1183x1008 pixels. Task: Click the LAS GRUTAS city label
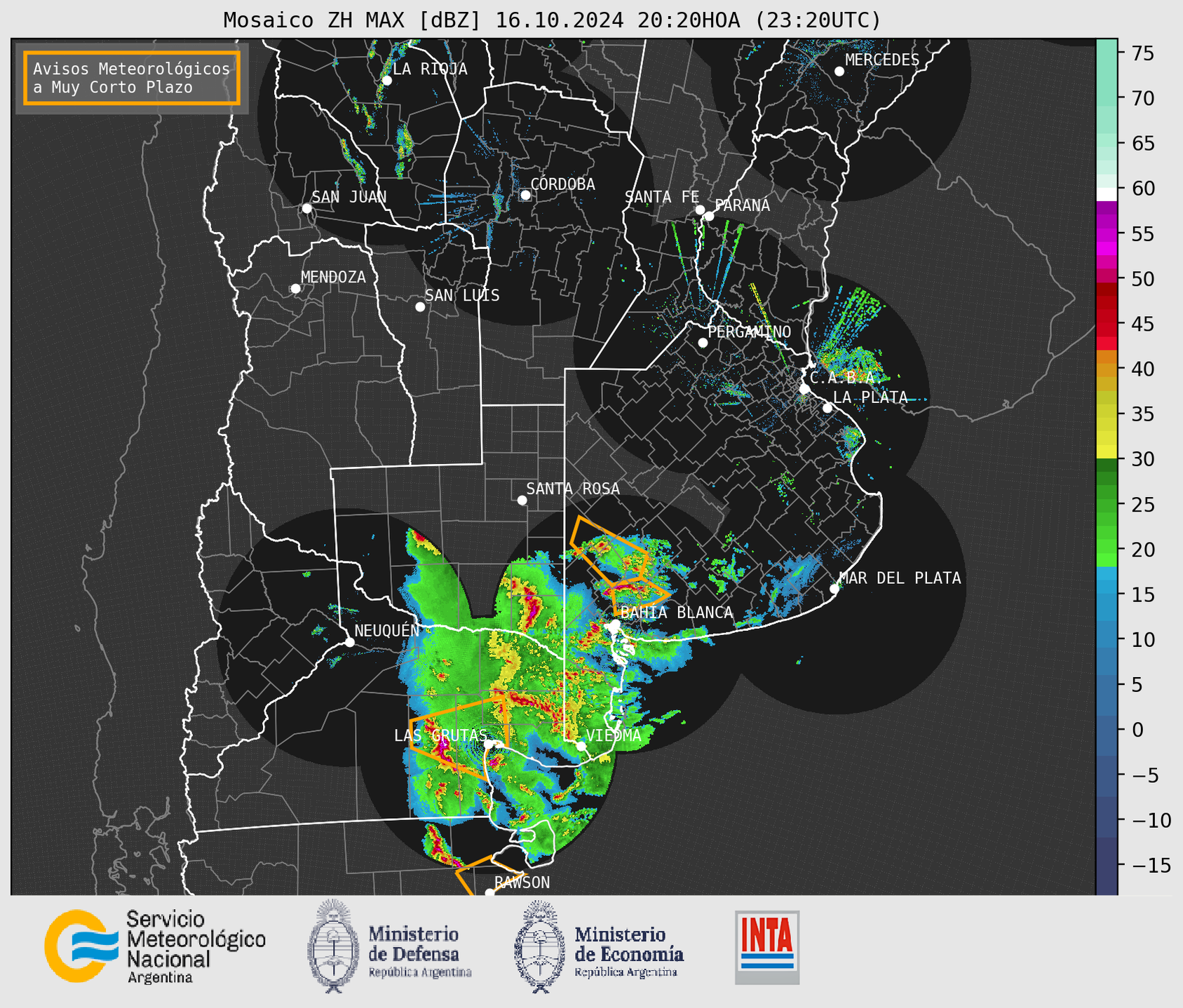coord(440,735)
